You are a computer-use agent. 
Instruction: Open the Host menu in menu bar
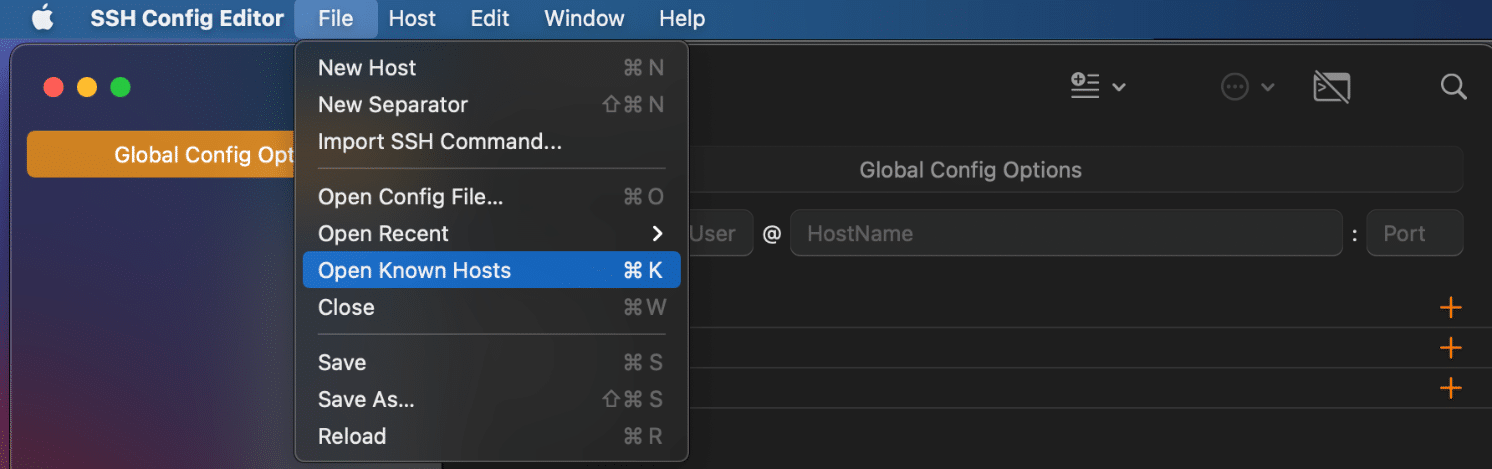tap(412, 19)
